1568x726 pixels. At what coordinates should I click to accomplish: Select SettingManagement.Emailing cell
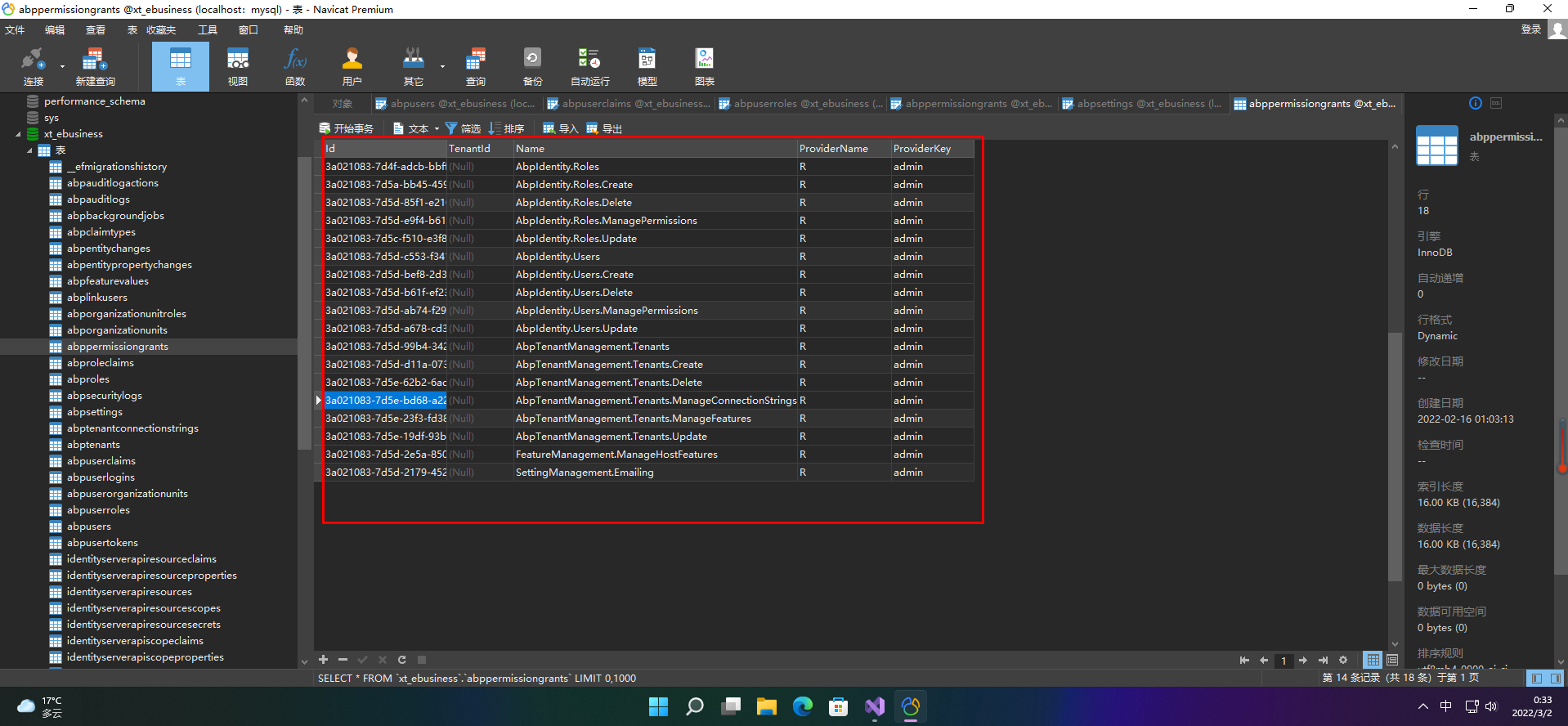click(656, 473)
